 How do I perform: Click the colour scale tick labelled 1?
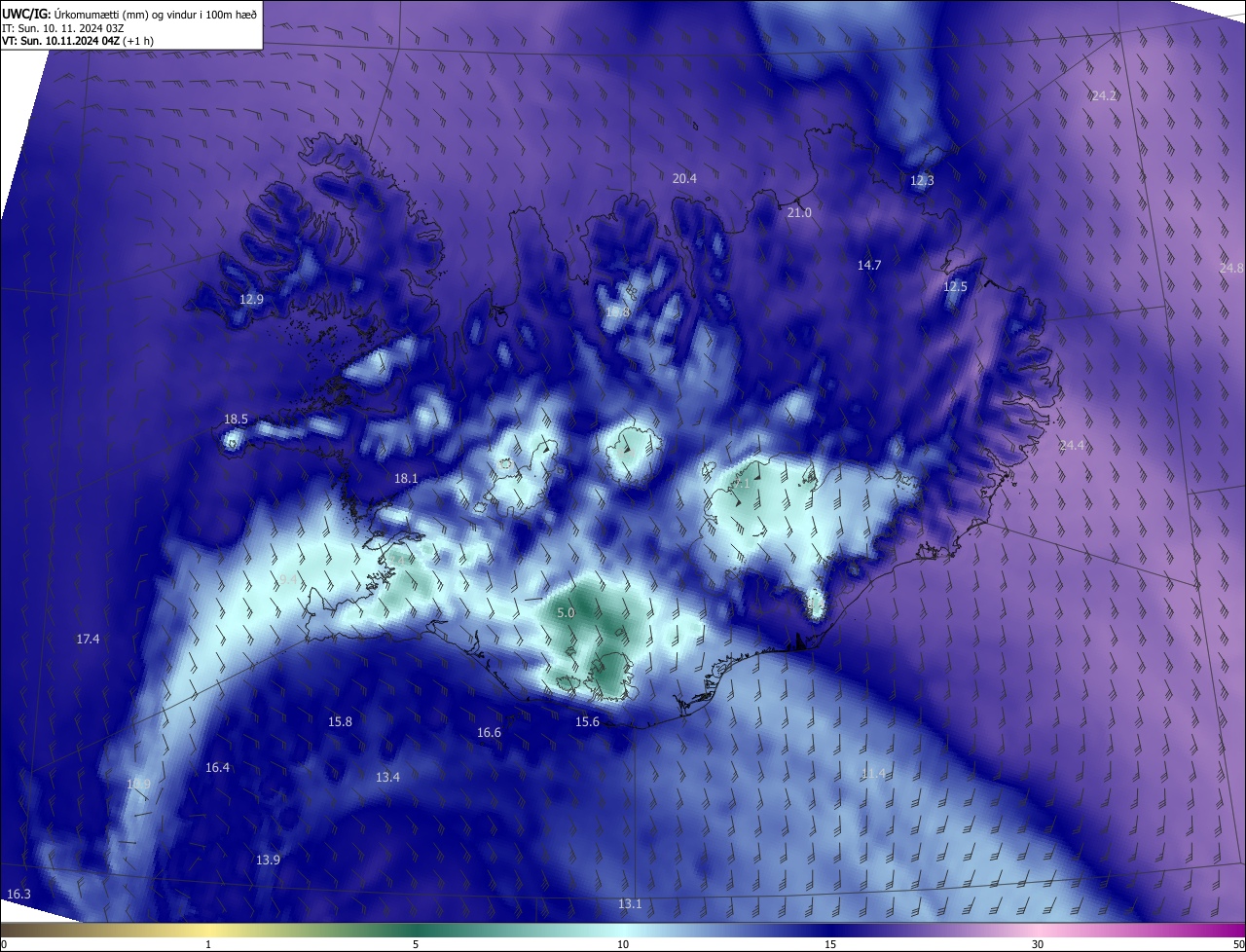208,944
